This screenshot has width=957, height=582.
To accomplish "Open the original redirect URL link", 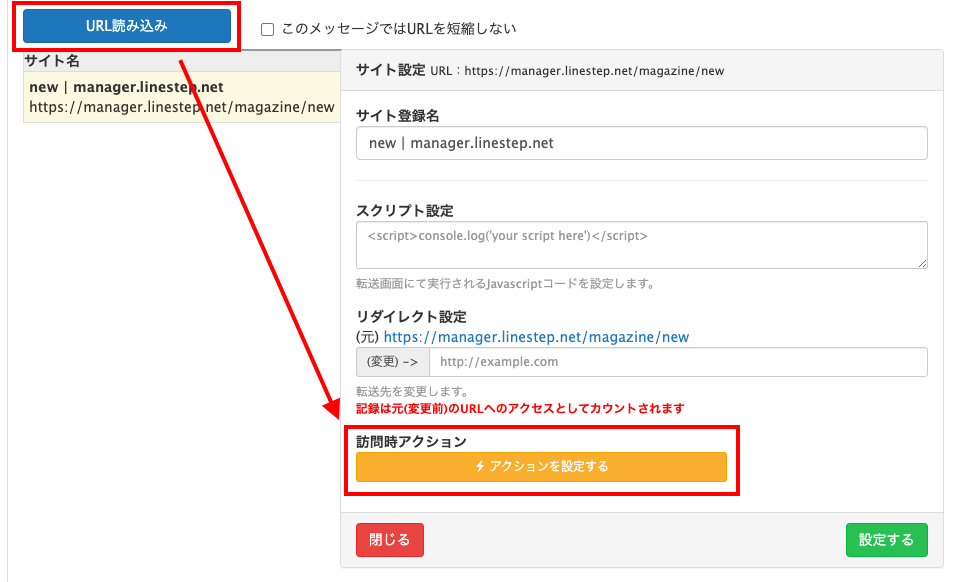I will pos(536,337).
